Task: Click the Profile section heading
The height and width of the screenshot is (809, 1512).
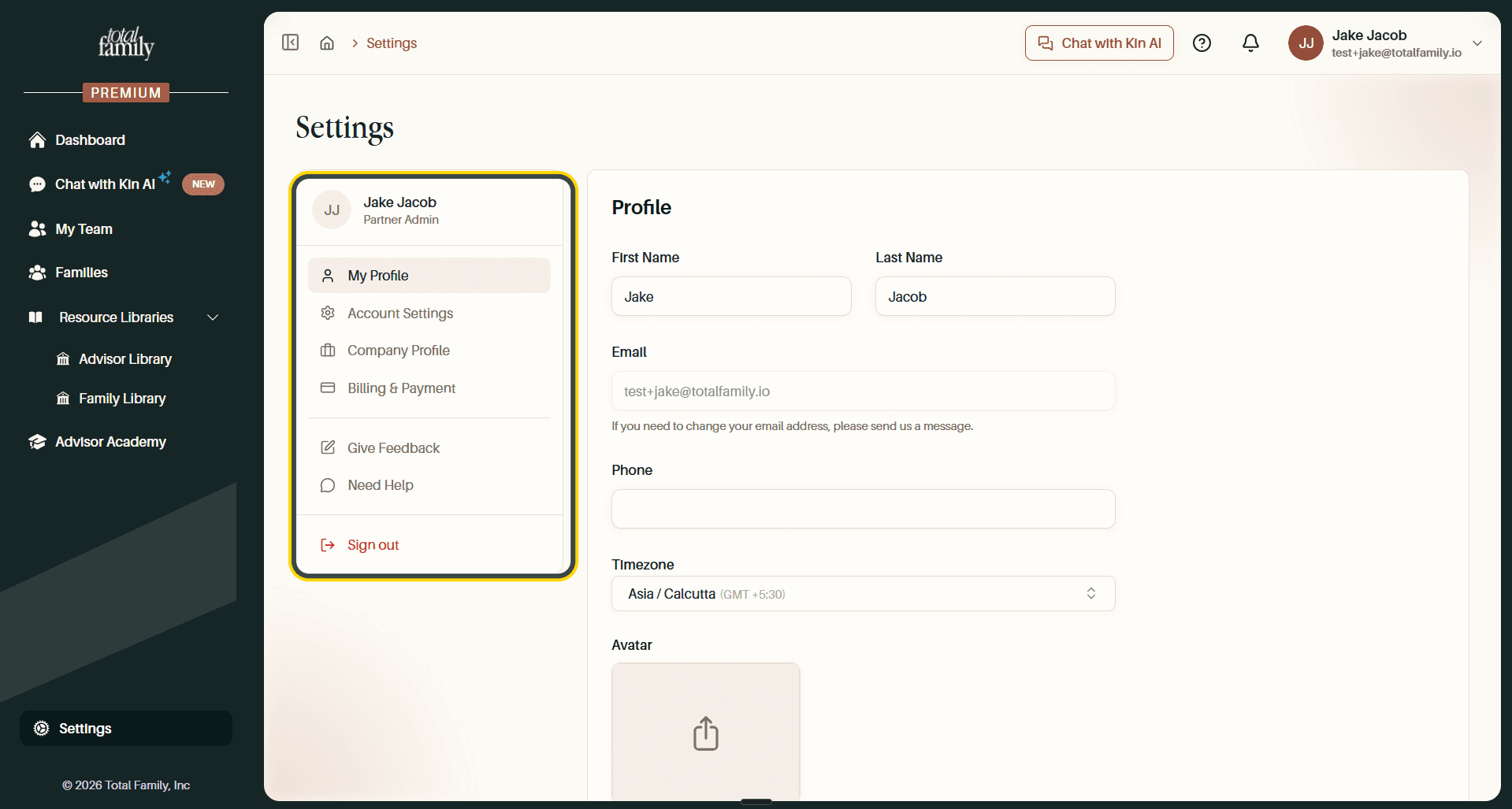Action: tap(641, 207)
